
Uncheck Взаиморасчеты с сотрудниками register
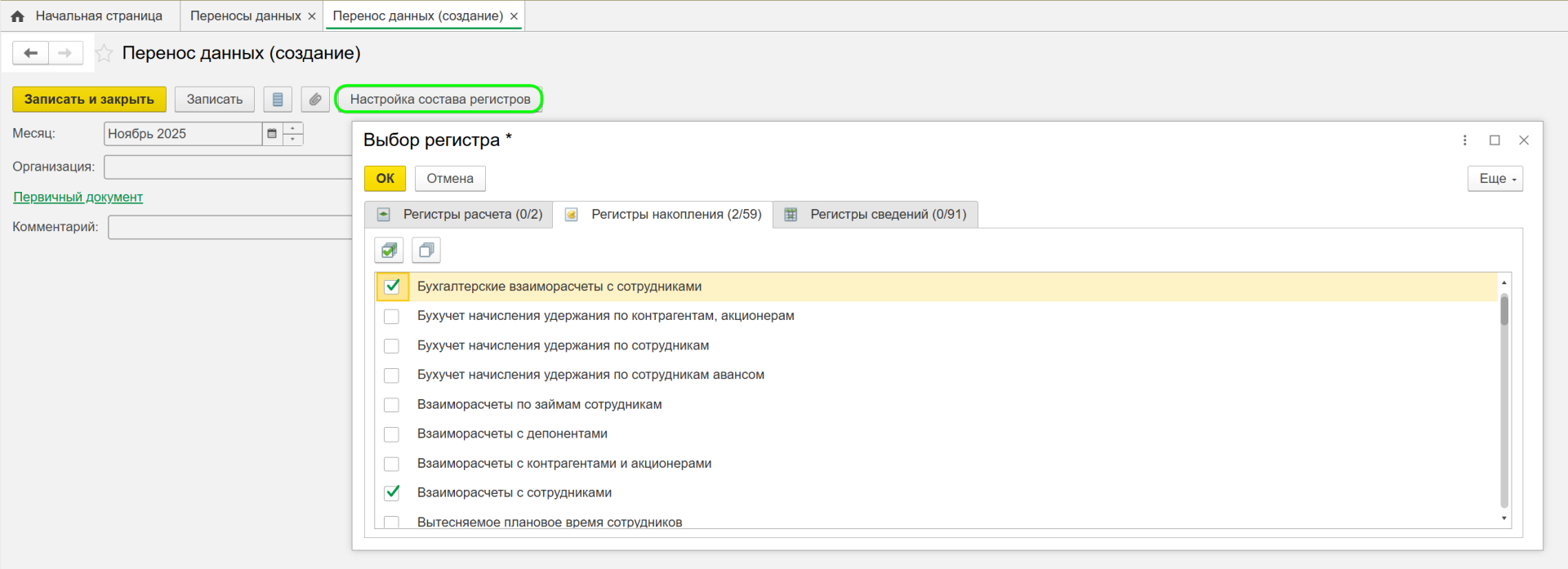coord(392,493)
